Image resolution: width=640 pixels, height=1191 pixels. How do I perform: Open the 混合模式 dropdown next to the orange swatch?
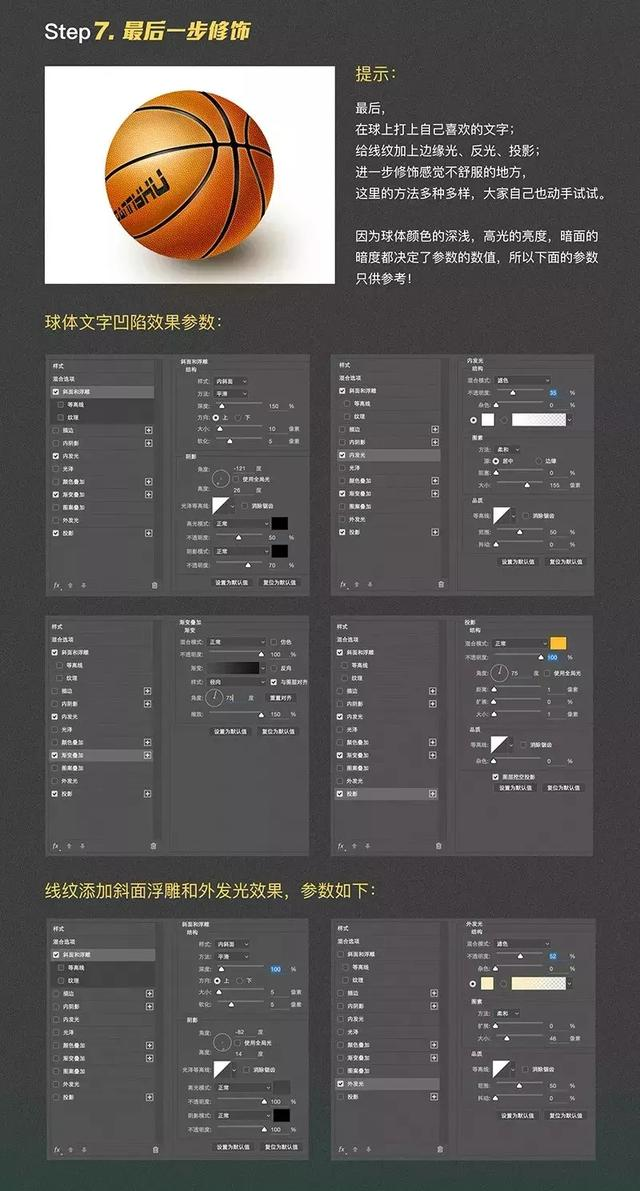coord(519,643)
